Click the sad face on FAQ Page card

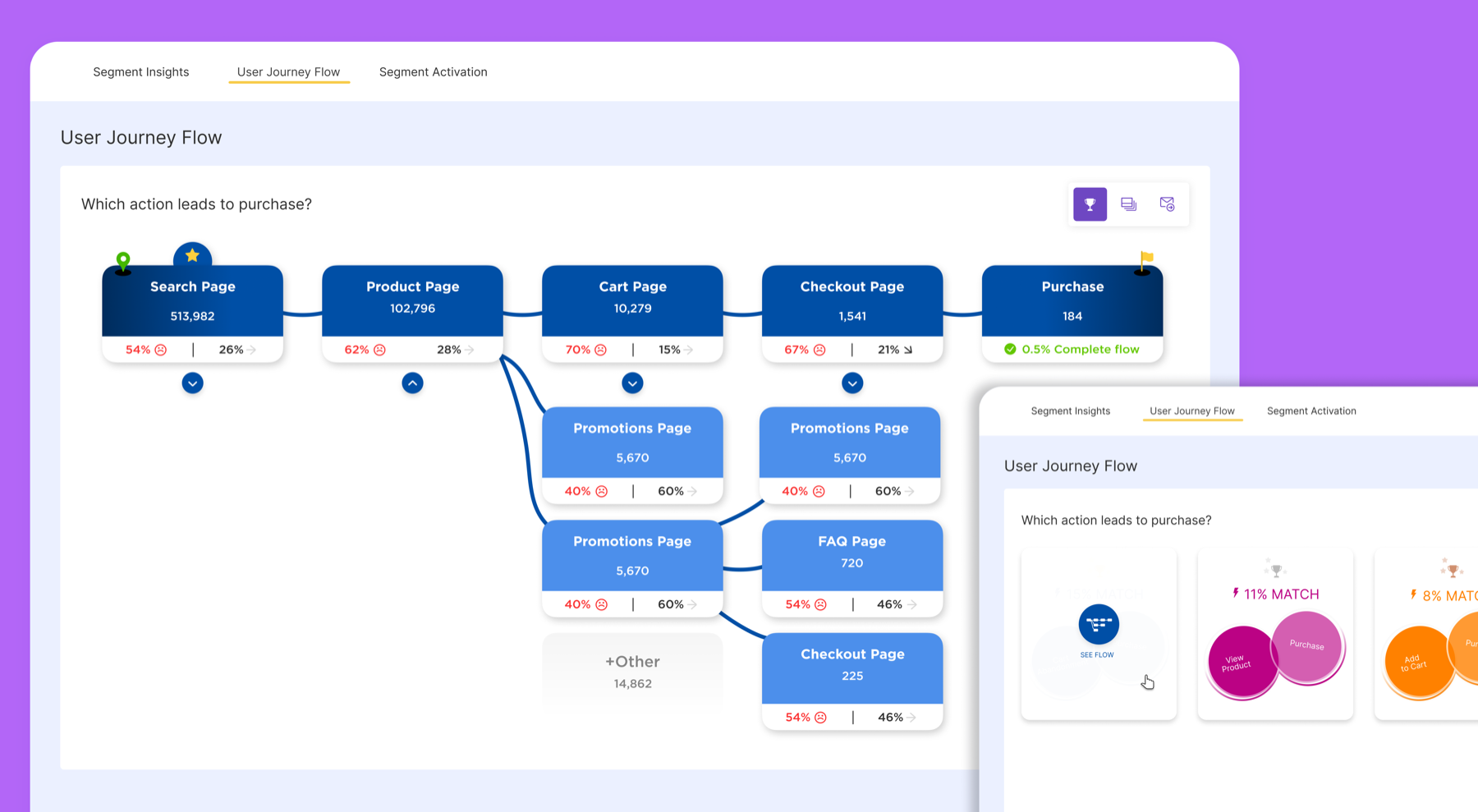[820, 604]
